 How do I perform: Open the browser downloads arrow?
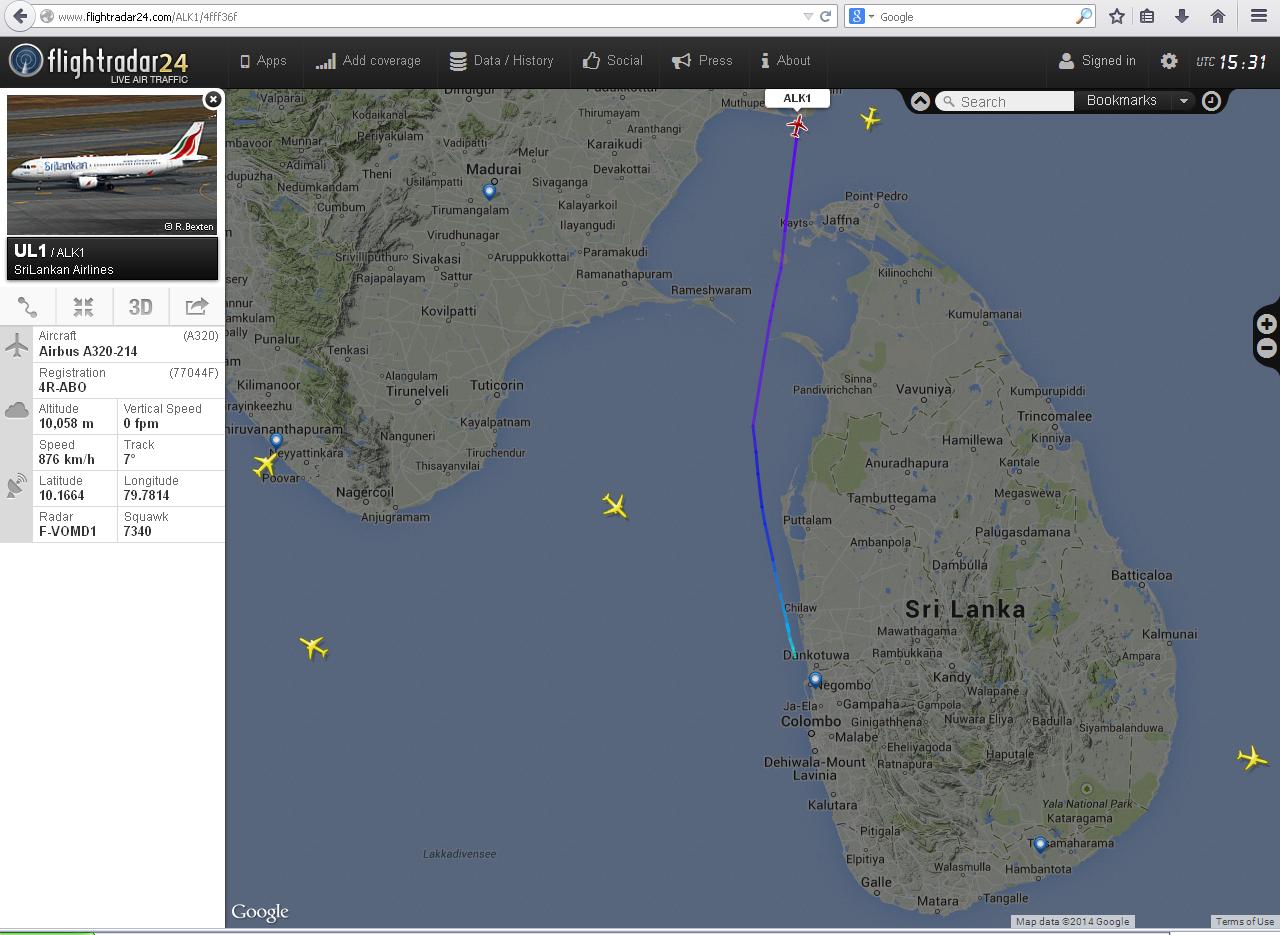coord(1182,16)
